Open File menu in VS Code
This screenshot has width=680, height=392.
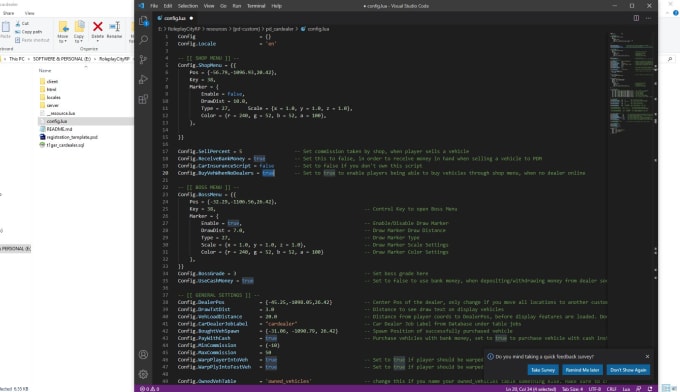pos(154,6)
